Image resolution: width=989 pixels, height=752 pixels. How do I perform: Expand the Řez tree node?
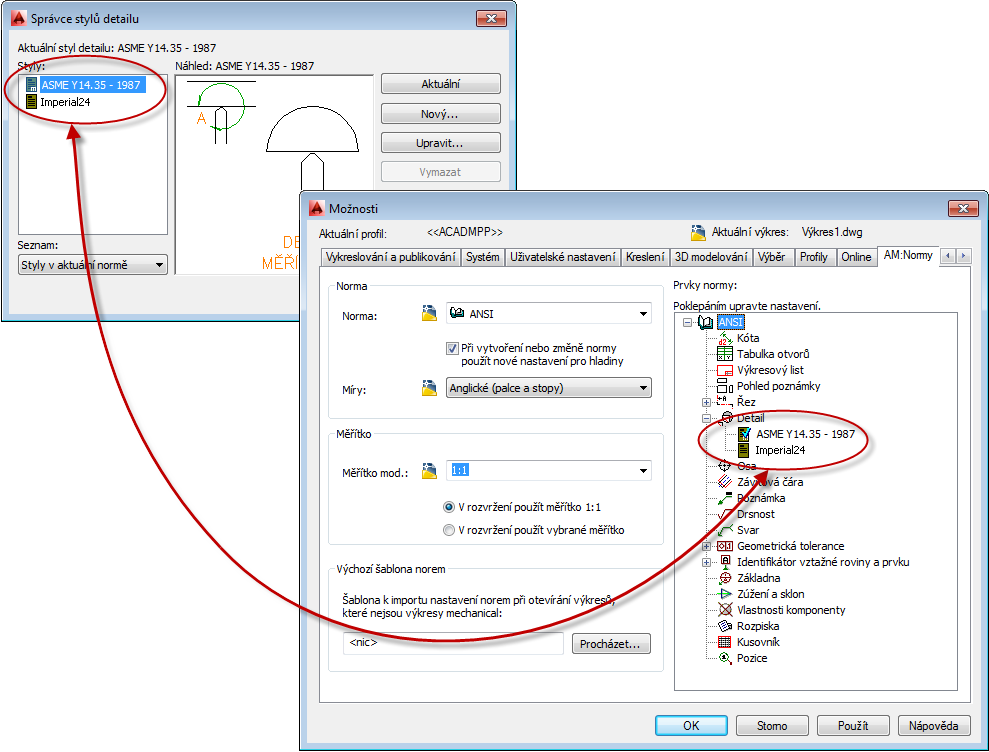point(706,402)
